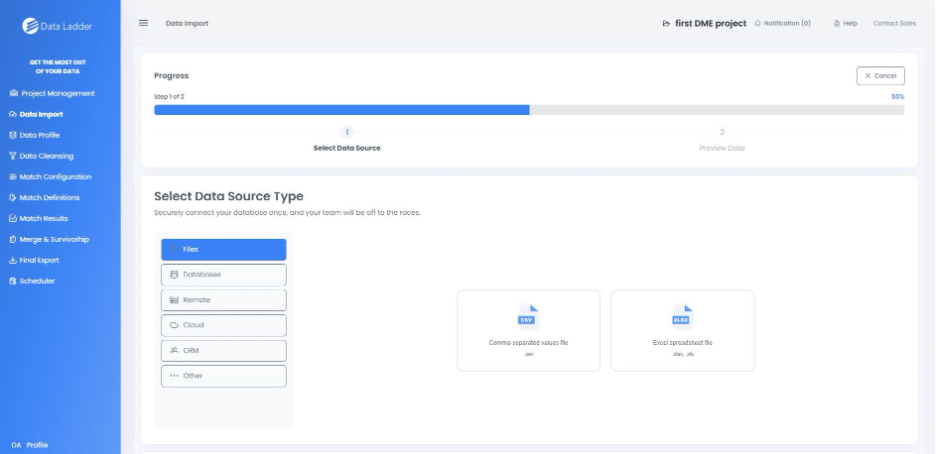Select step 2 Preview Data
This screenshot has height=454, width=936.
coord(722,140)
